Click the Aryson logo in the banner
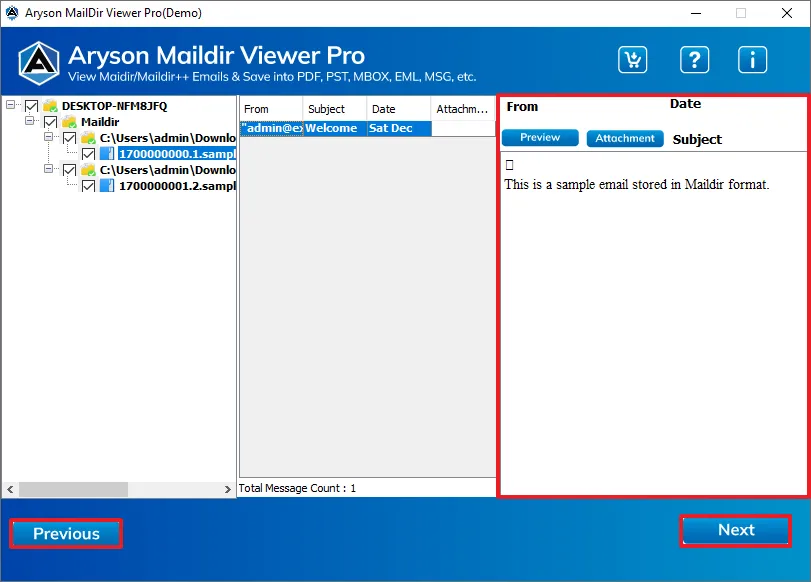811x582 pixels. pos(39,63)
